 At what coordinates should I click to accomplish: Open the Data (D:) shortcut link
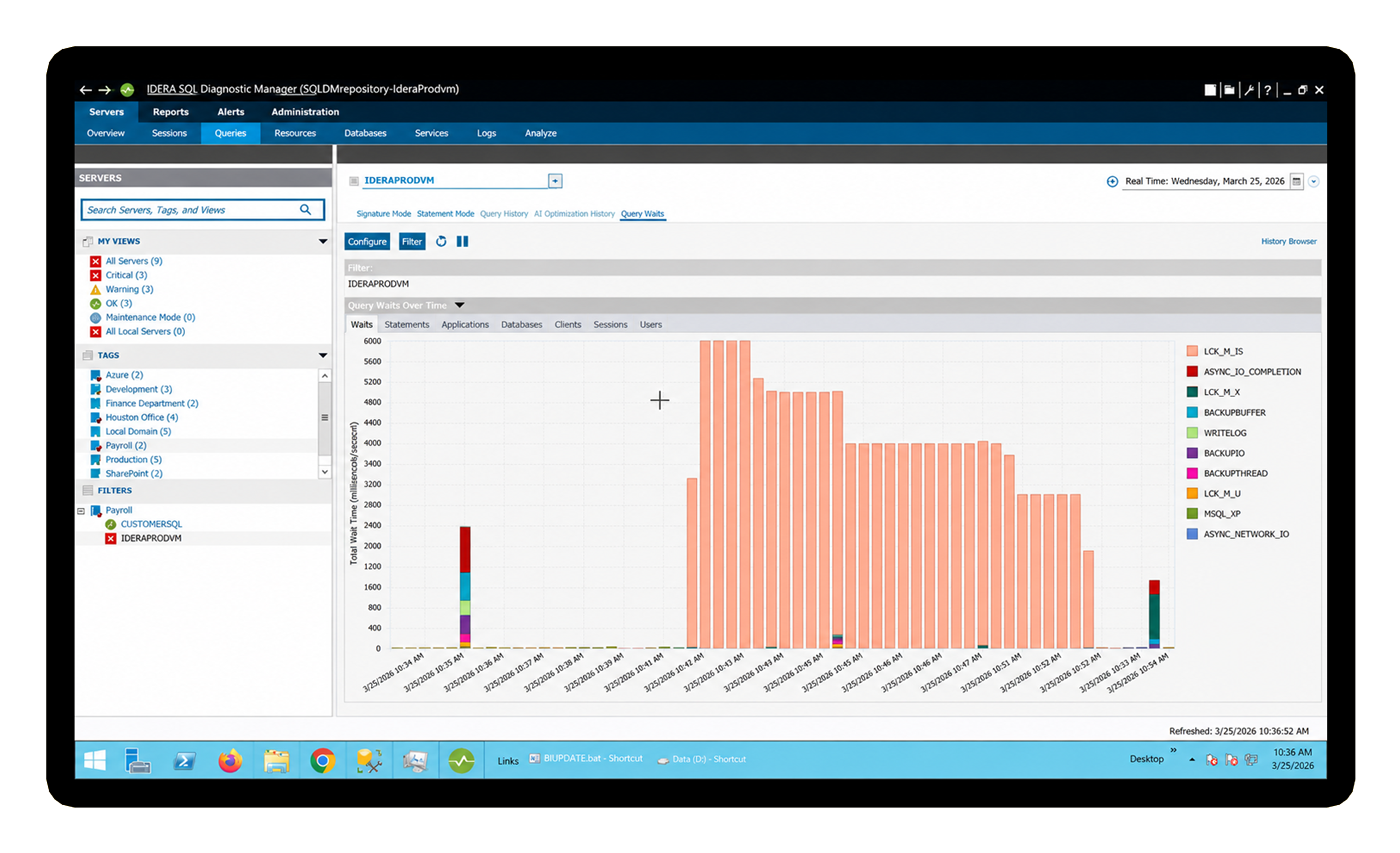[x=701, y=759]
